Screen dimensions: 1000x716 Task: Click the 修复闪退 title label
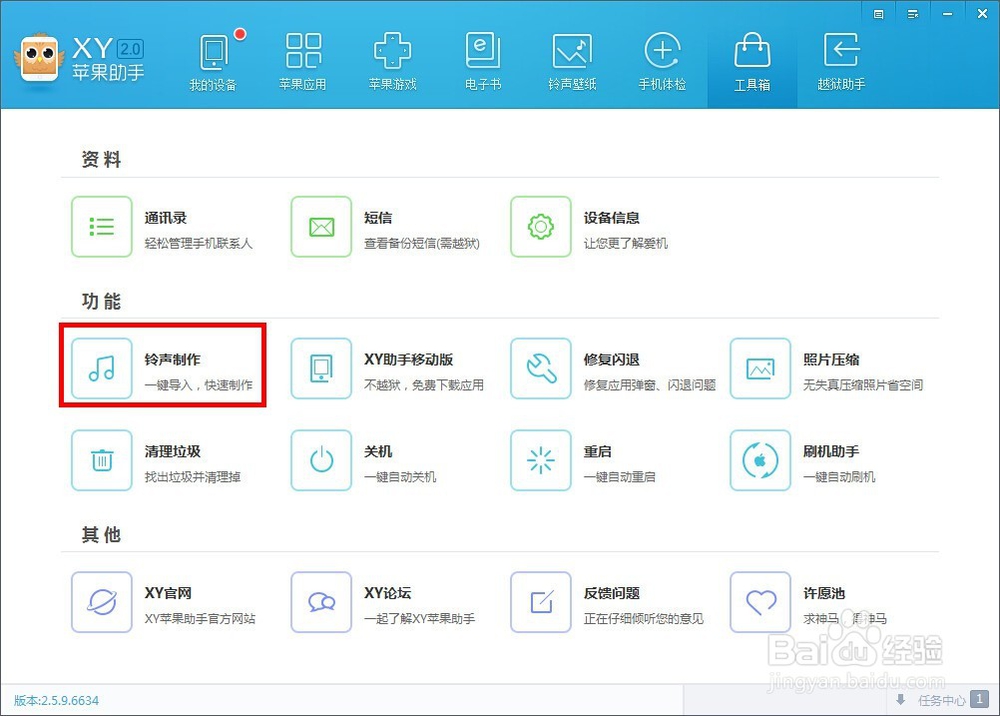pyautogui.click(x=611, y=360)
